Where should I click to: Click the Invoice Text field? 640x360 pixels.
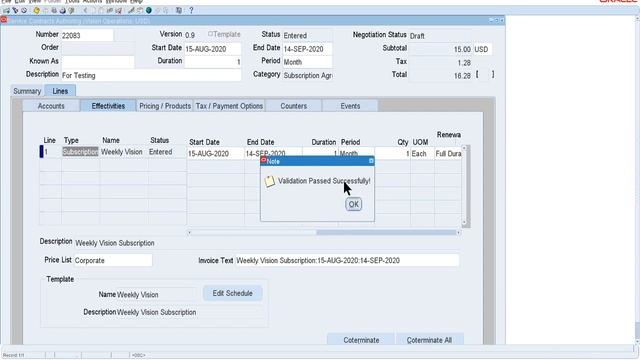tap(347, 260)
